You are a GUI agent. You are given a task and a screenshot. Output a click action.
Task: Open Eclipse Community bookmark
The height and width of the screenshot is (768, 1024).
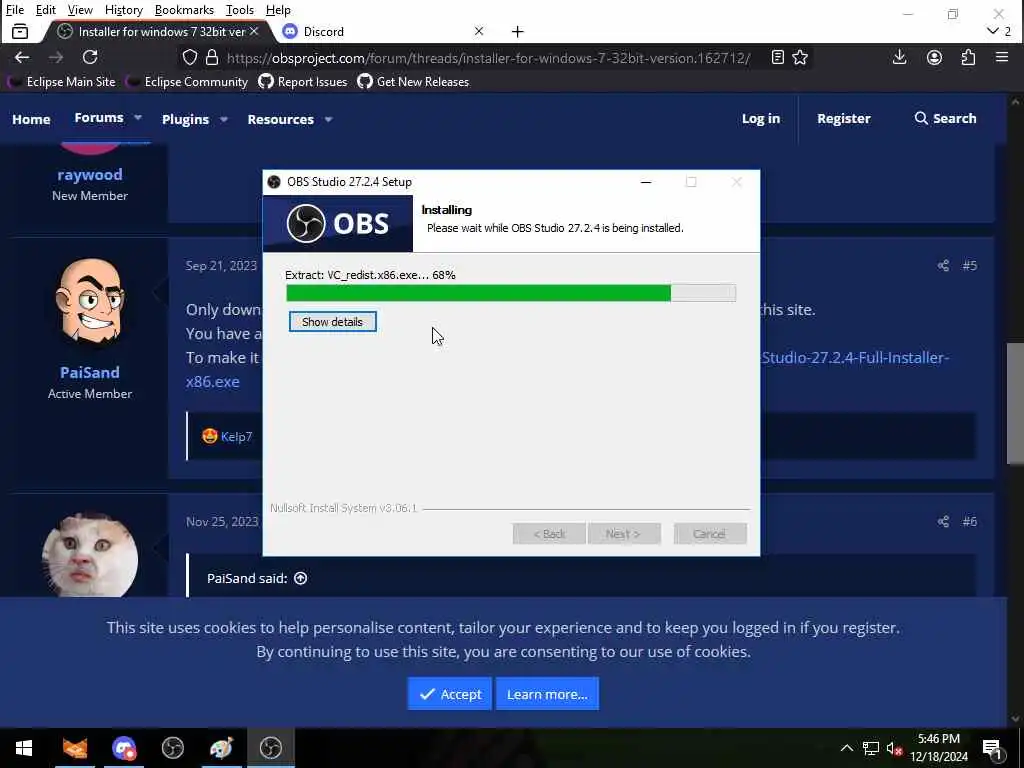click(187, 82)
